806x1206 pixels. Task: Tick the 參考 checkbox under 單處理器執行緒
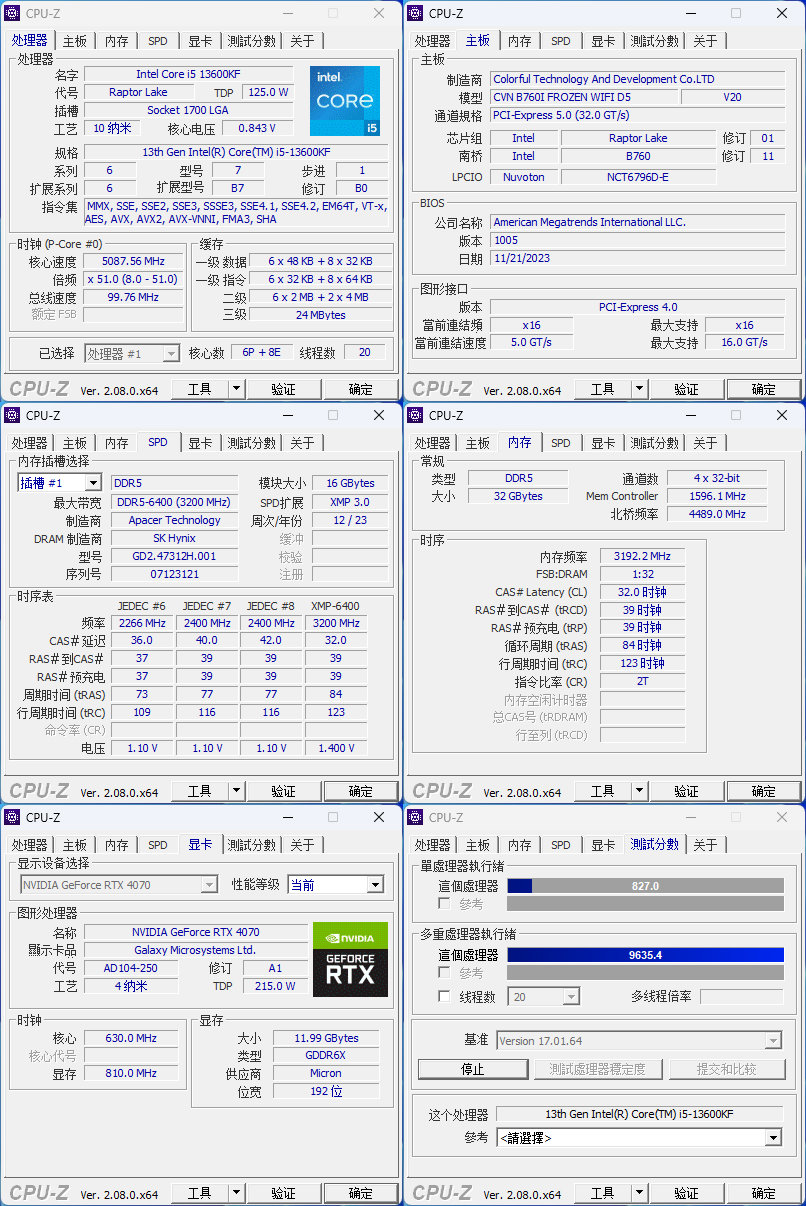click(x=444, y=904)
